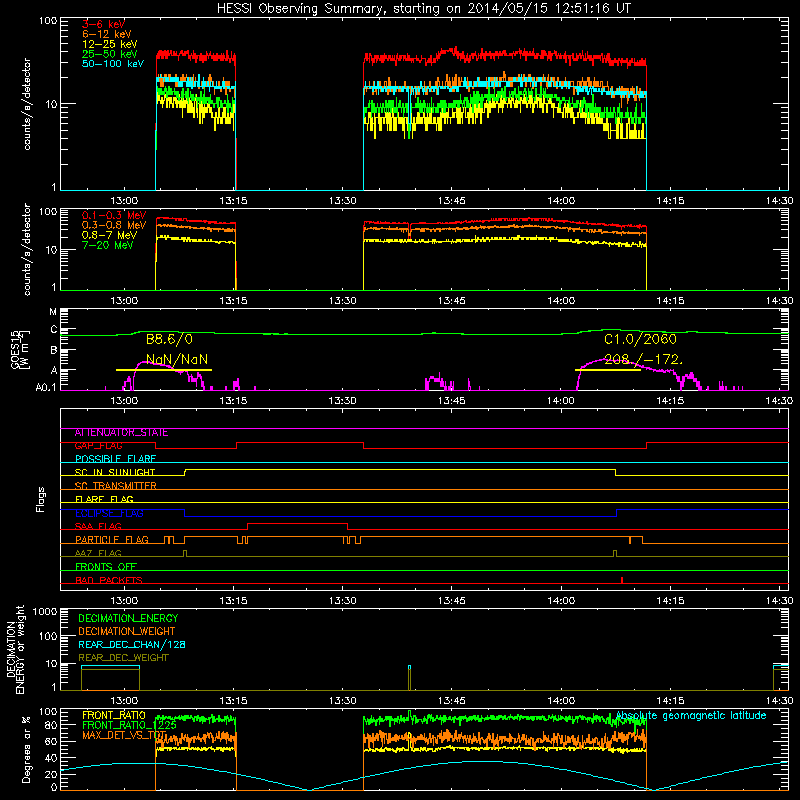Click the 0.8-7 MeV legend entry
Viewport: 800px width, 800px height.
coord(109,235)
